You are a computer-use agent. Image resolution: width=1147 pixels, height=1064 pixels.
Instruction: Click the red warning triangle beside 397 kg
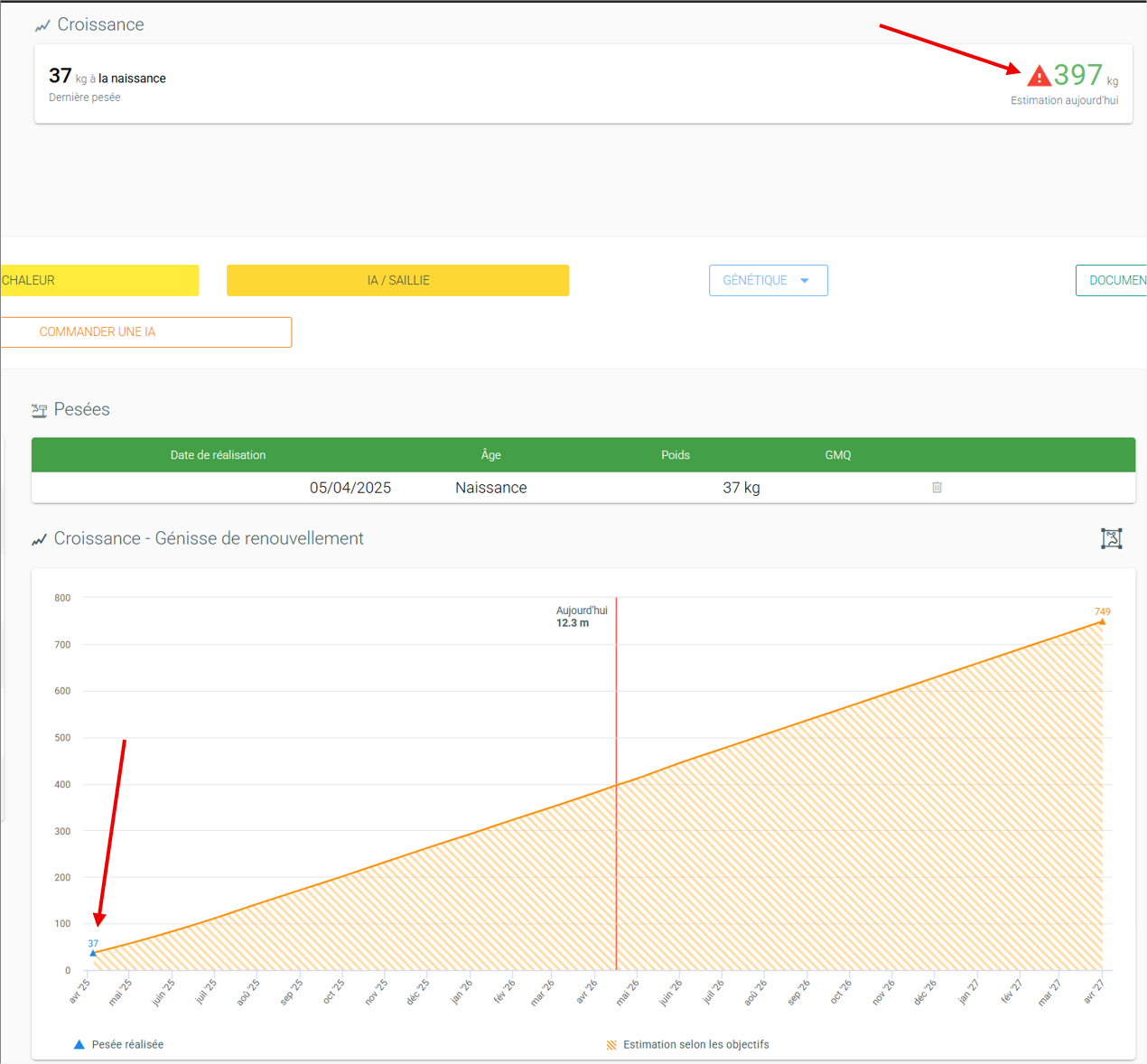pyautogui.click(x=1039, y=76)
